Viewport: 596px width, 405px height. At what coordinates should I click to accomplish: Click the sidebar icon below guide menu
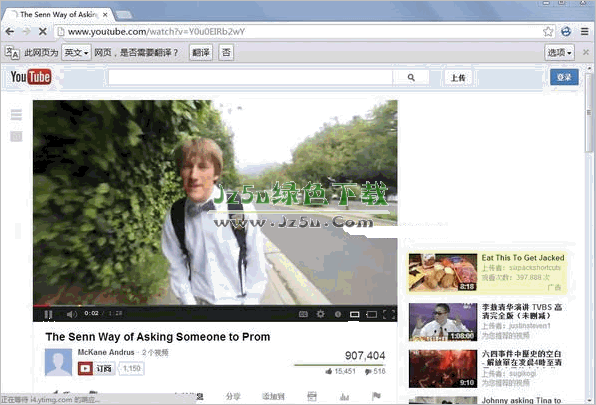pyautogui.click(x=16, y=136)
